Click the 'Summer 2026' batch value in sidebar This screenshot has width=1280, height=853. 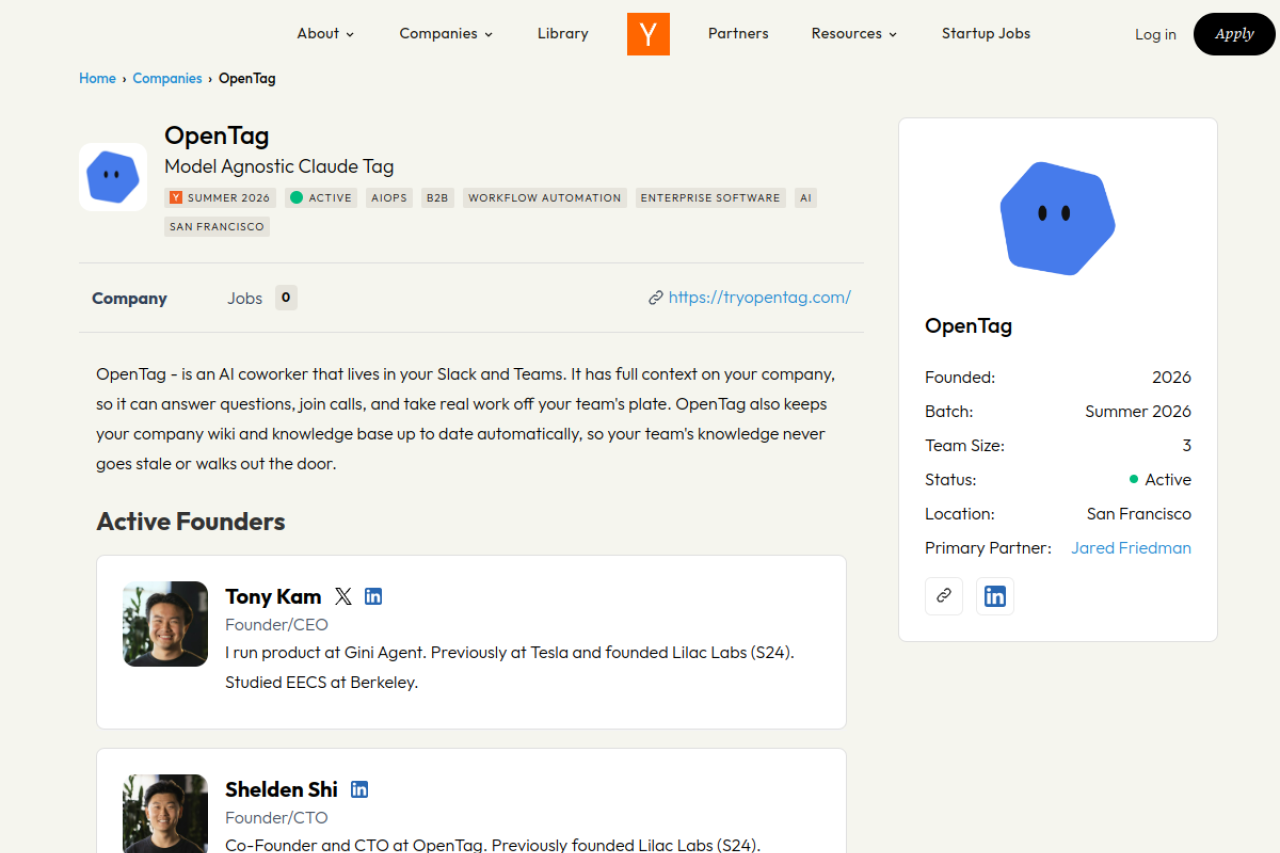pos(1138,412)
